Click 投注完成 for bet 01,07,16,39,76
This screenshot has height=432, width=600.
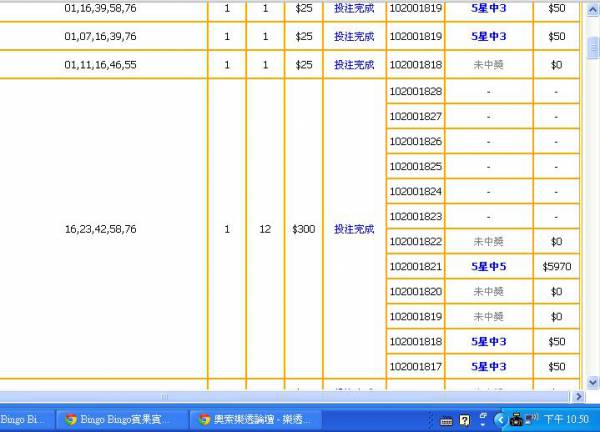coord(354,37)
